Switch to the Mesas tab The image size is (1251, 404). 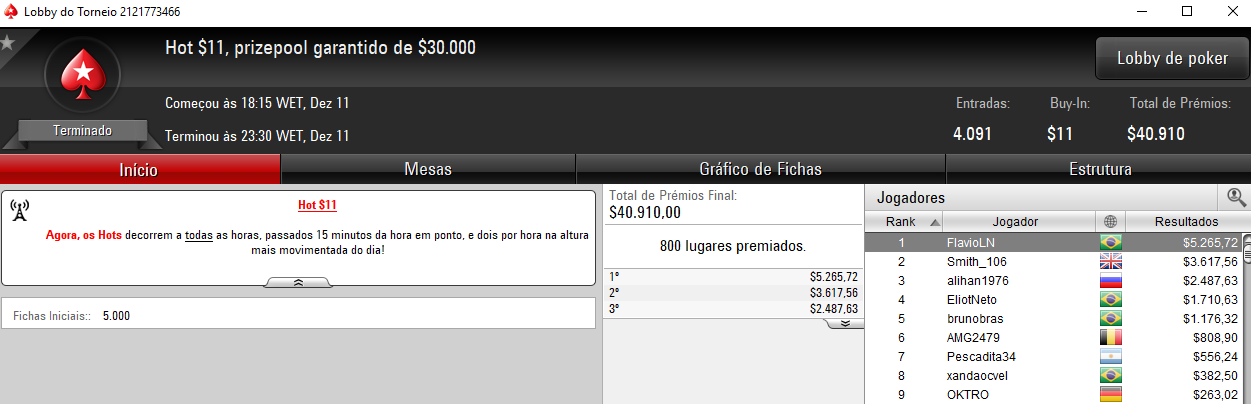[x=428, y=170]
